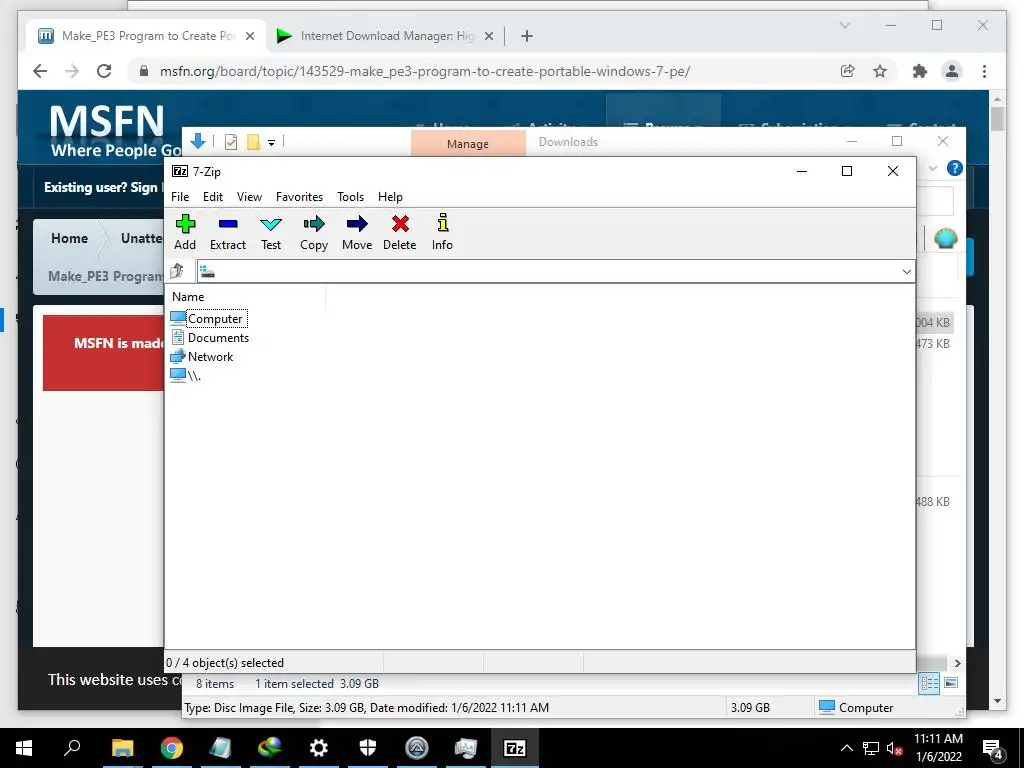Click the New folder icon in Explorer toolbar
This screenshot has height=768, width=1024.
(x=253, y=142)
